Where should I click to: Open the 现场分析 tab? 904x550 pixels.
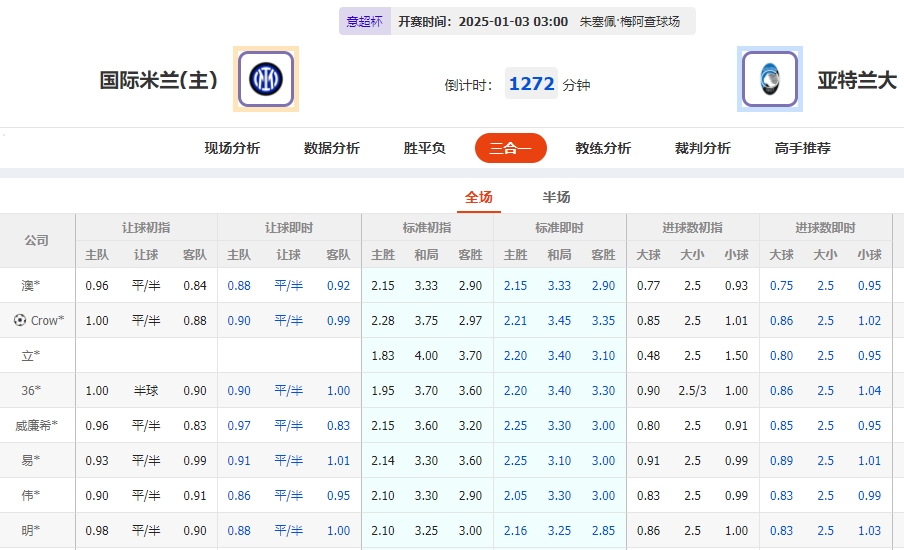(x=232, y=148)
